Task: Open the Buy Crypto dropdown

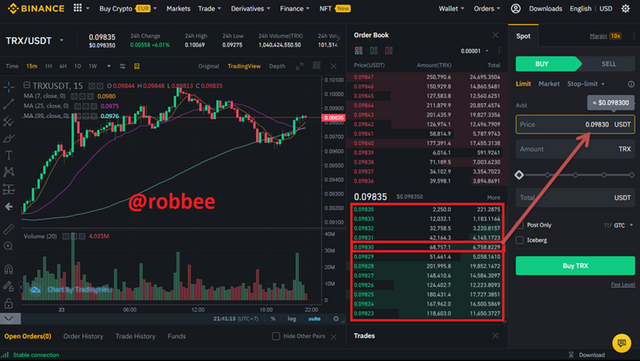Action: point(128,9)
